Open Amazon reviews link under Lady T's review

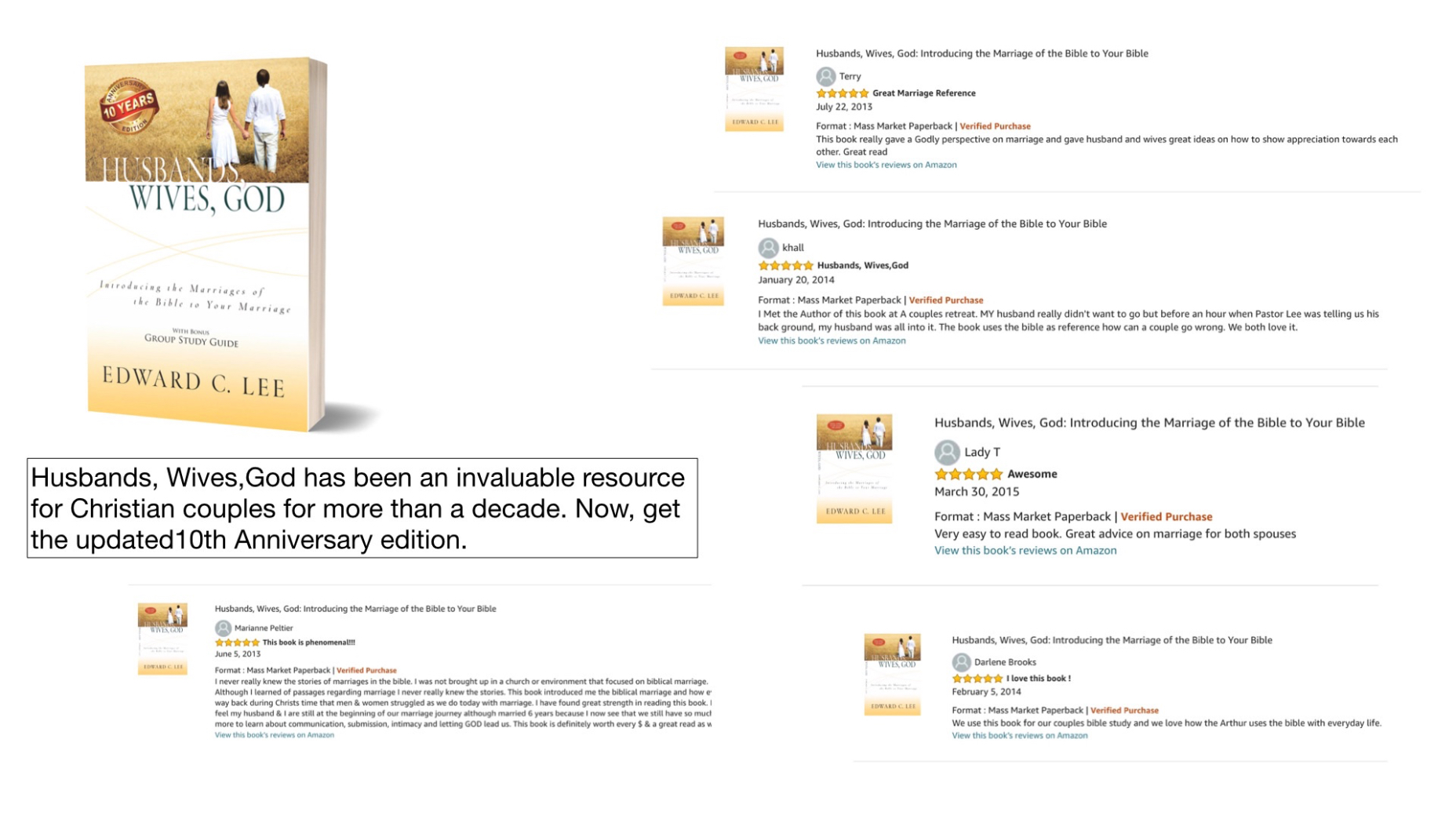[1025, 551]
